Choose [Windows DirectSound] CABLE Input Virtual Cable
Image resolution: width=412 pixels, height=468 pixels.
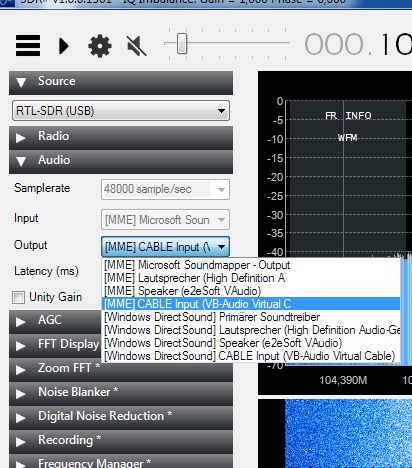[251, 356]
